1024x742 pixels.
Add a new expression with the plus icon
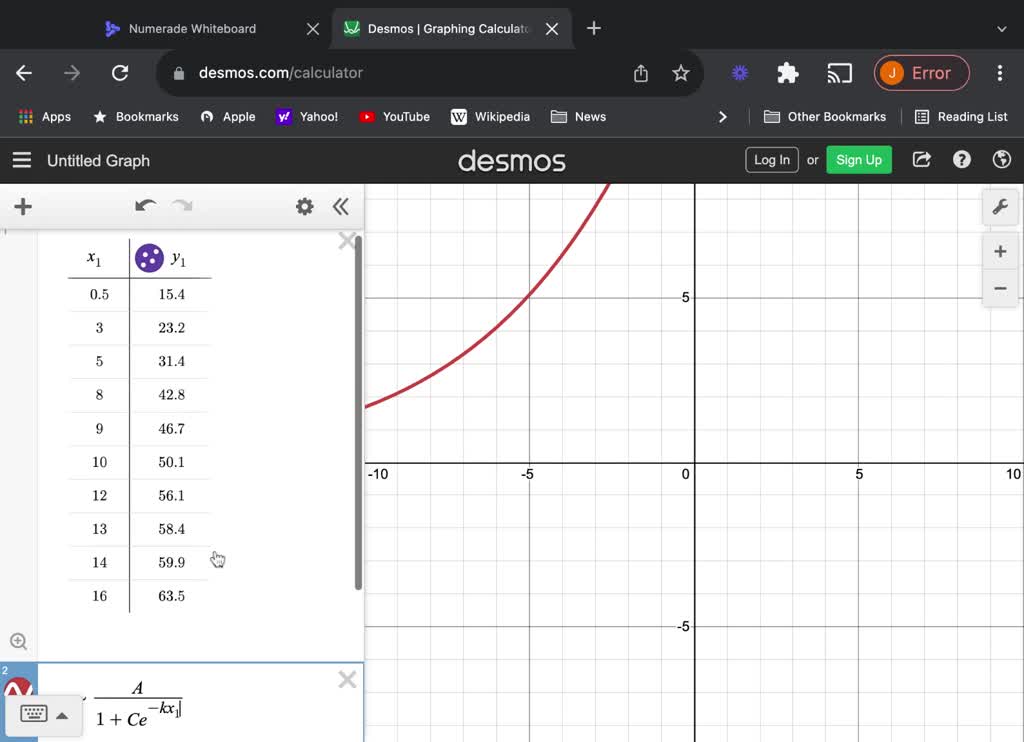(x=22, y=206)
